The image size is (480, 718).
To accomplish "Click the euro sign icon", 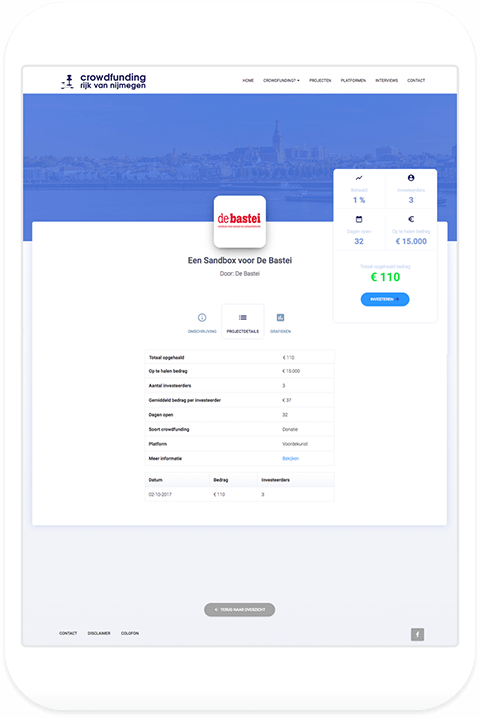I will tap(411, 219).
